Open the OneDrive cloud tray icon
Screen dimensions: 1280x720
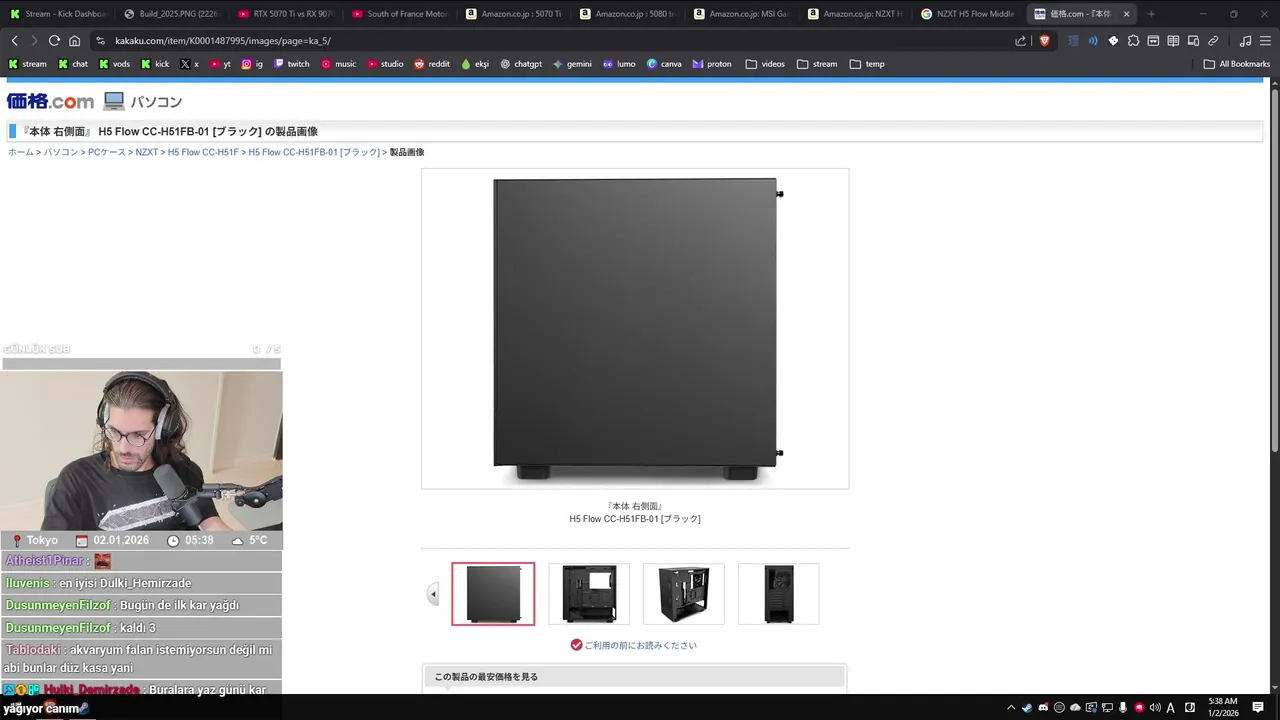pyautogui.click(x=1075, y=707)
